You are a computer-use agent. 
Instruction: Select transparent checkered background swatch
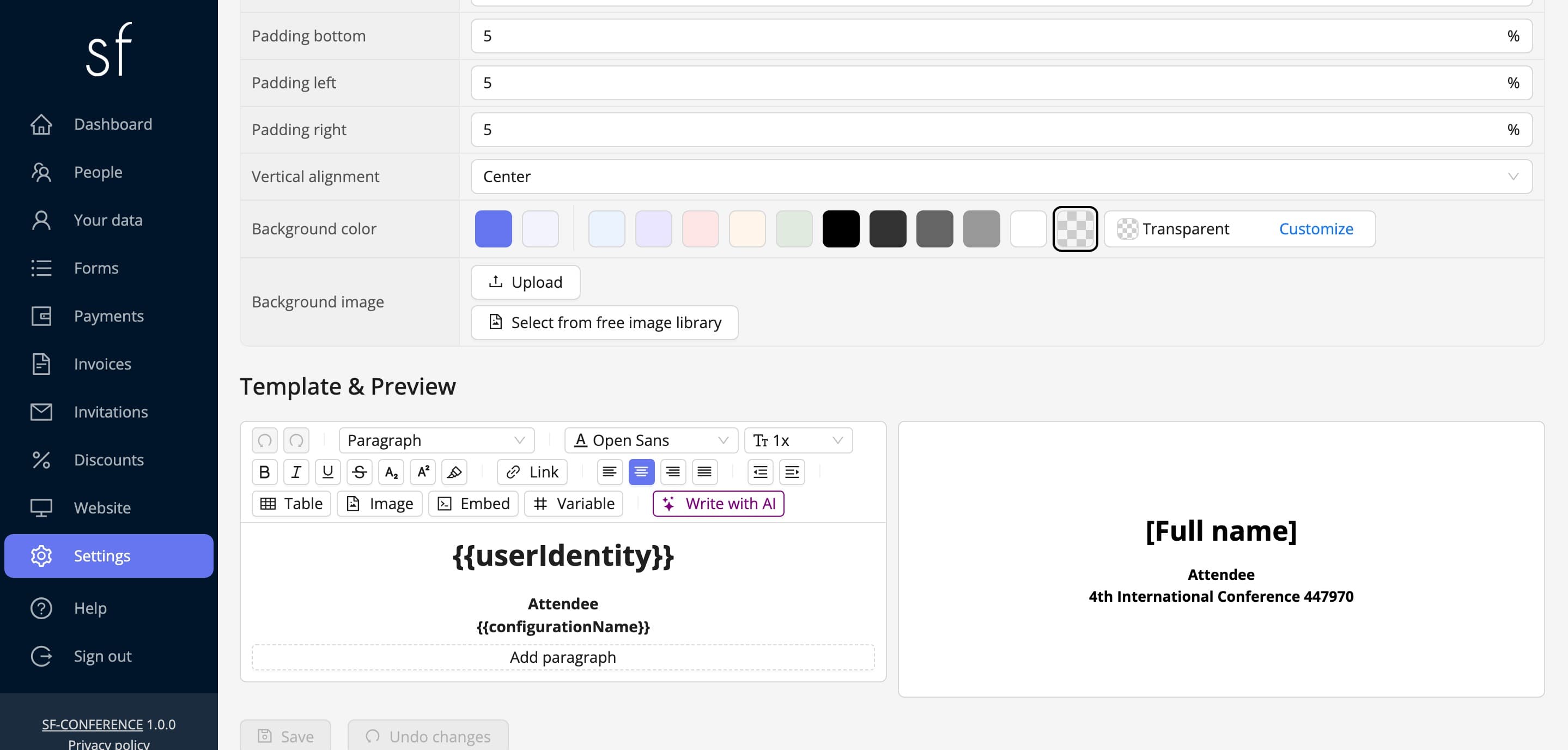[1075, 229]
